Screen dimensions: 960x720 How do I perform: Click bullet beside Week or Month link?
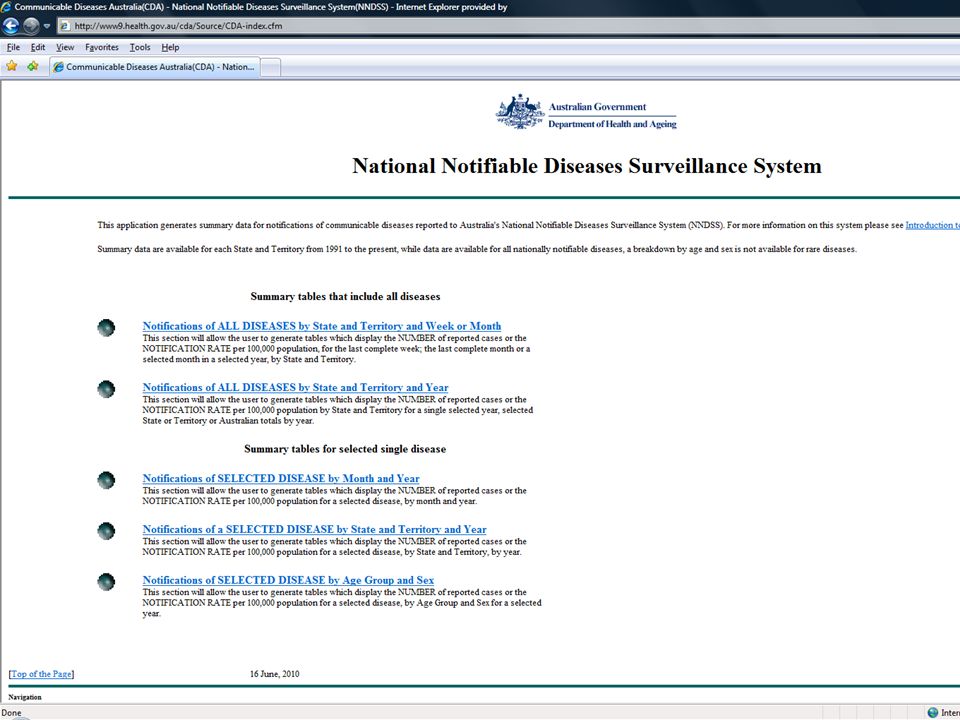pyautogui.click(x=106, y=328)
